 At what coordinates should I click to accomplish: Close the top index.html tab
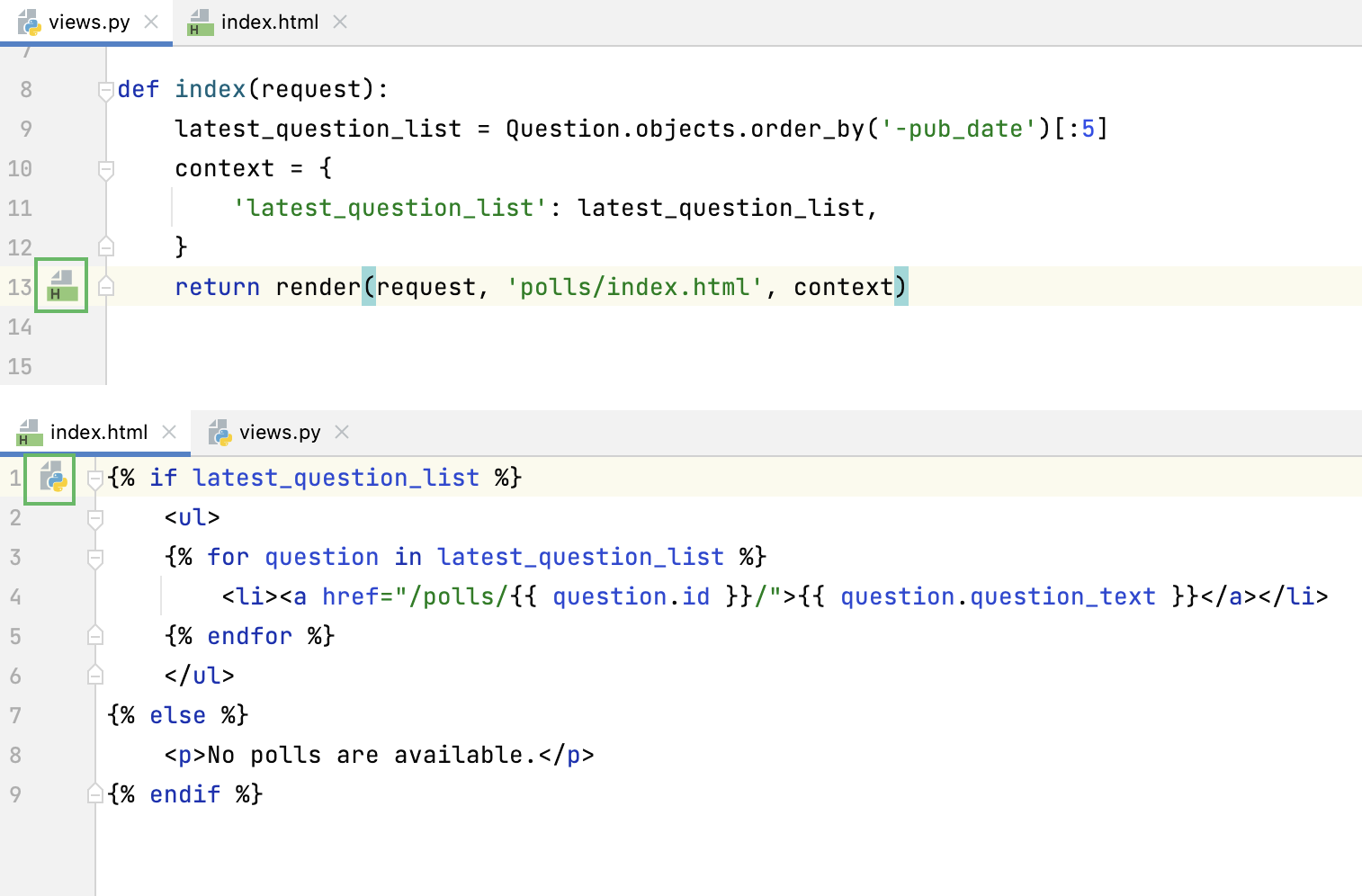point(339,21)
